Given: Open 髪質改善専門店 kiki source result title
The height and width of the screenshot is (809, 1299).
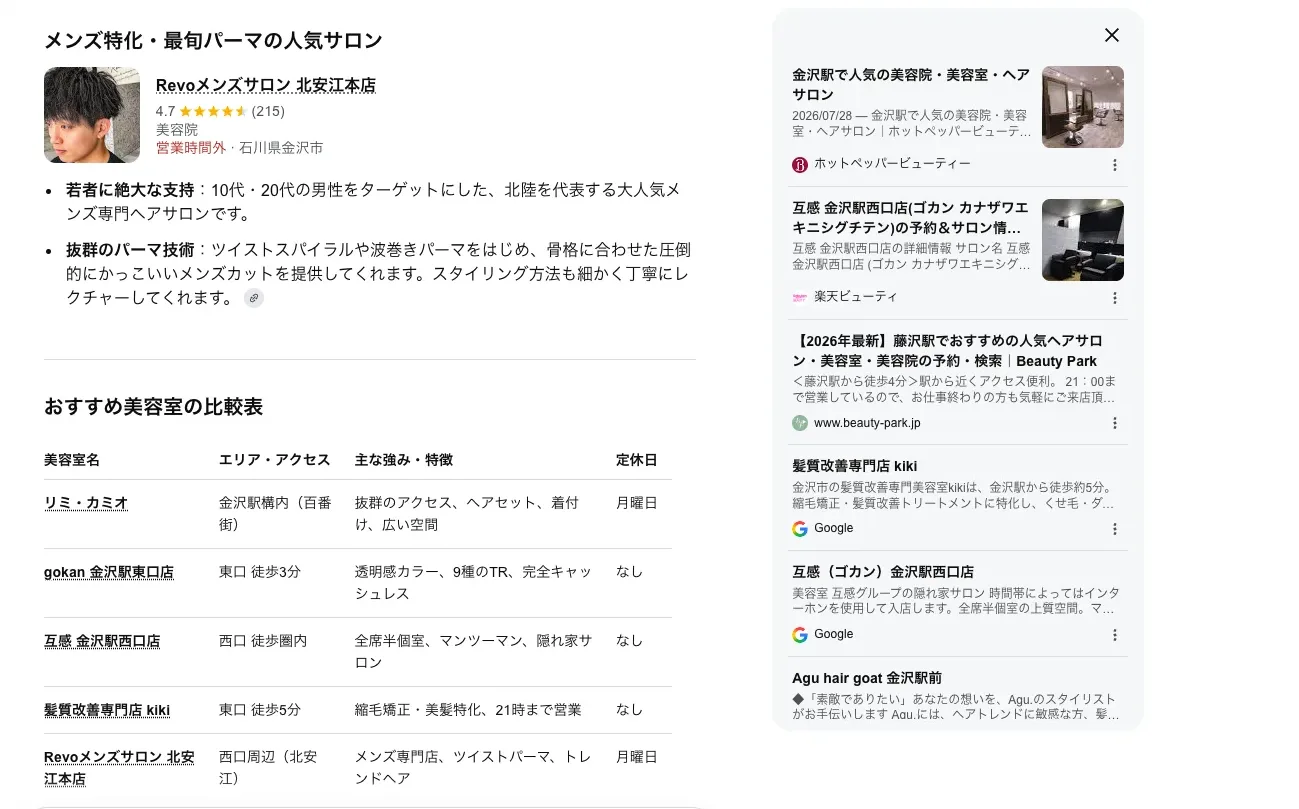Looking at the screenshot, I should coord(855,466).
